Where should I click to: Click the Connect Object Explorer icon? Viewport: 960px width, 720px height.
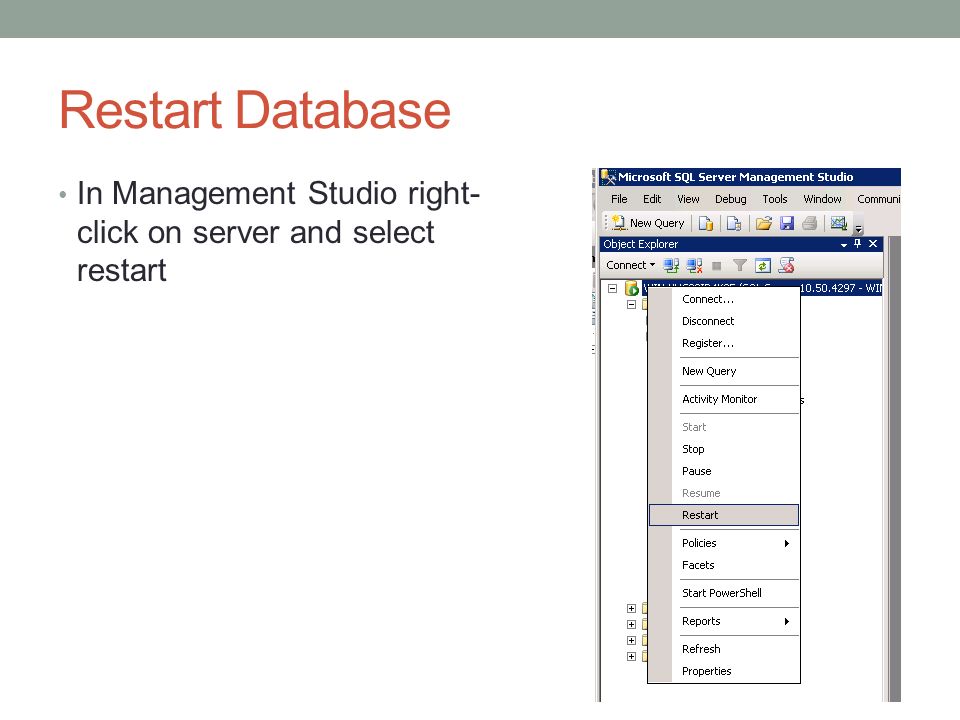(x=671, y=266)
